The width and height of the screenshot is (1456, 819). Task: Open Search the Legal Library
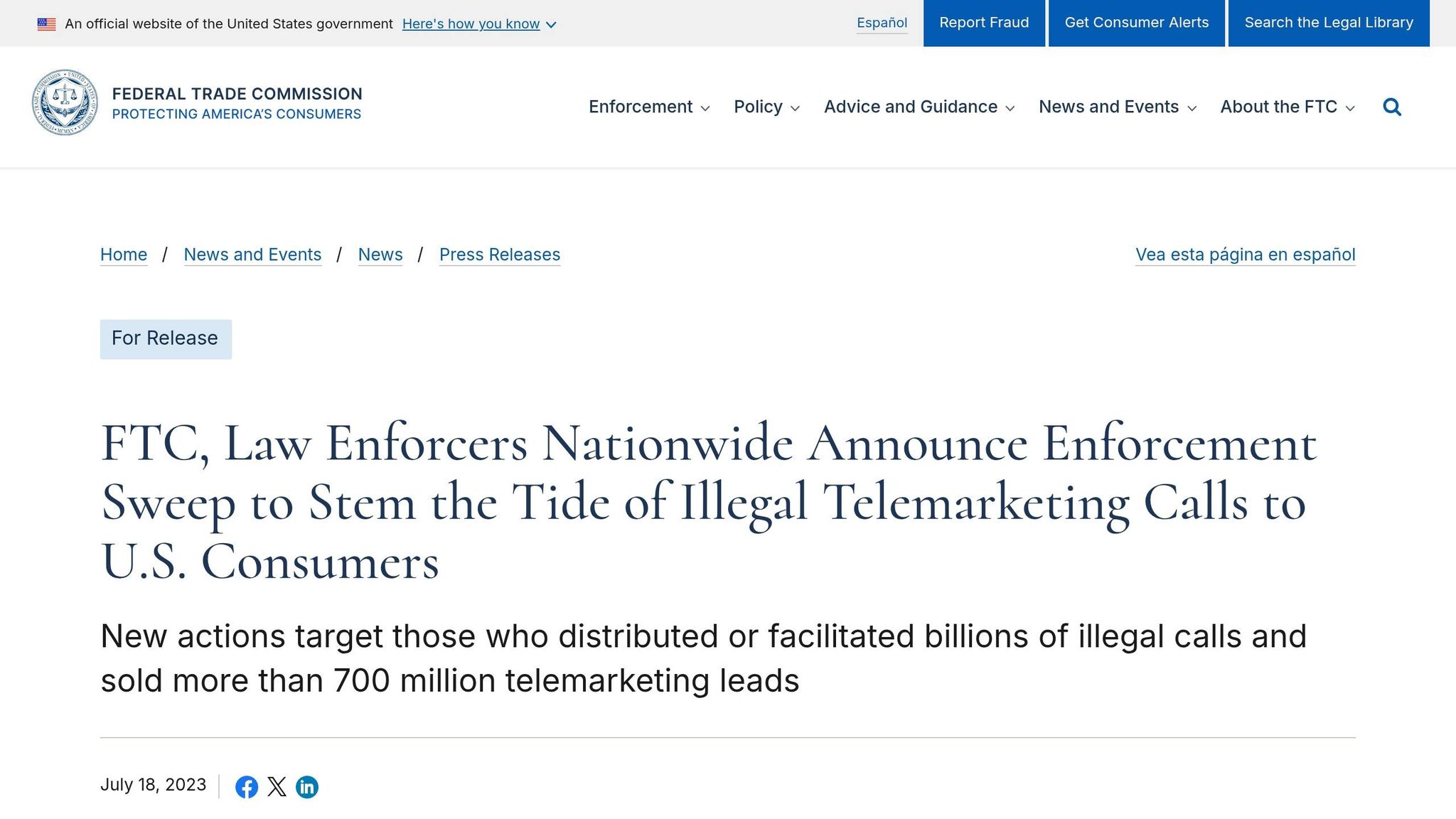point(1328,23)
